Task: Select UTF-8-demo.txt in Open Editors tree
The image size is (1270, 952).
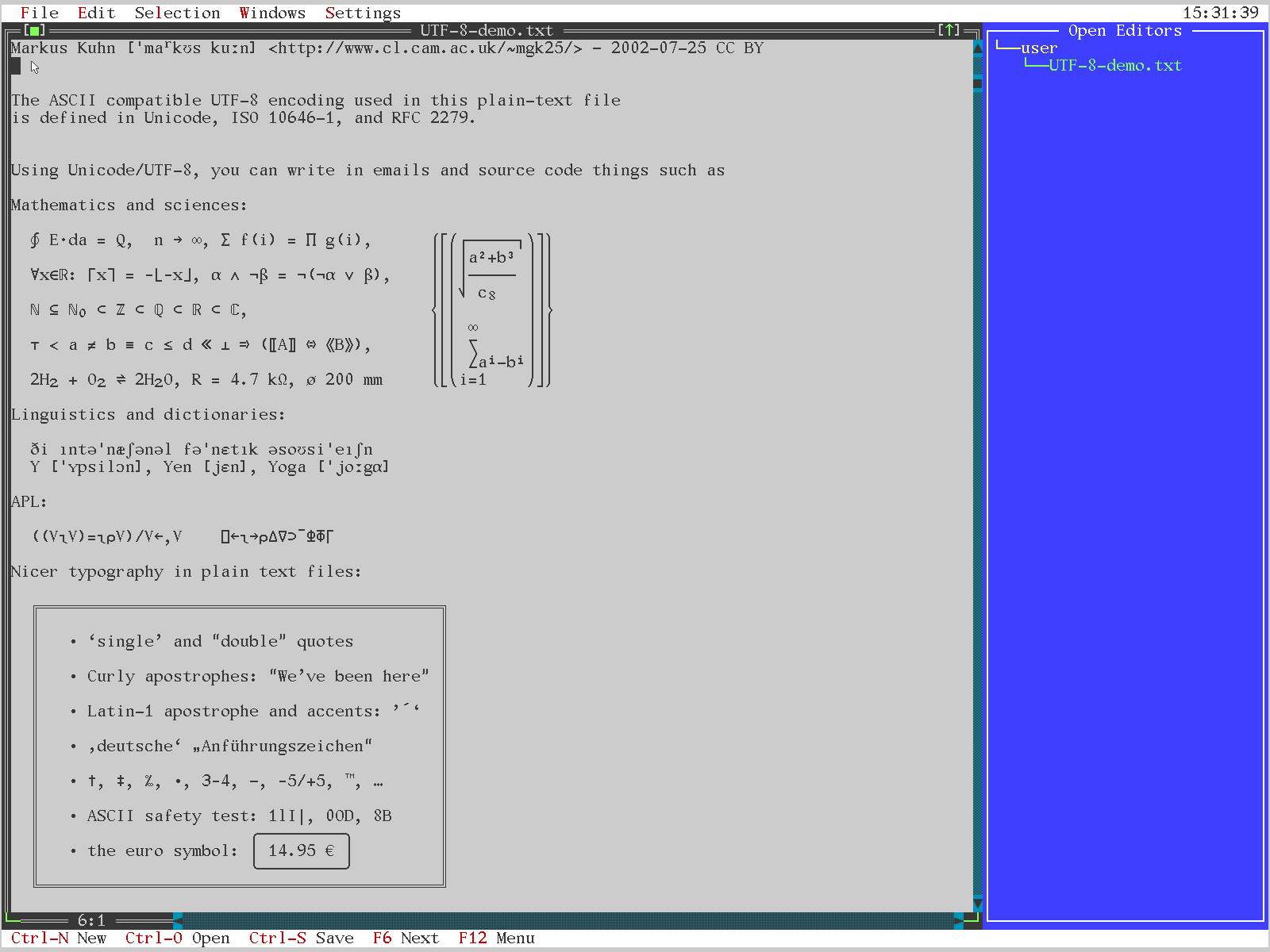Action: (1115, 65)
